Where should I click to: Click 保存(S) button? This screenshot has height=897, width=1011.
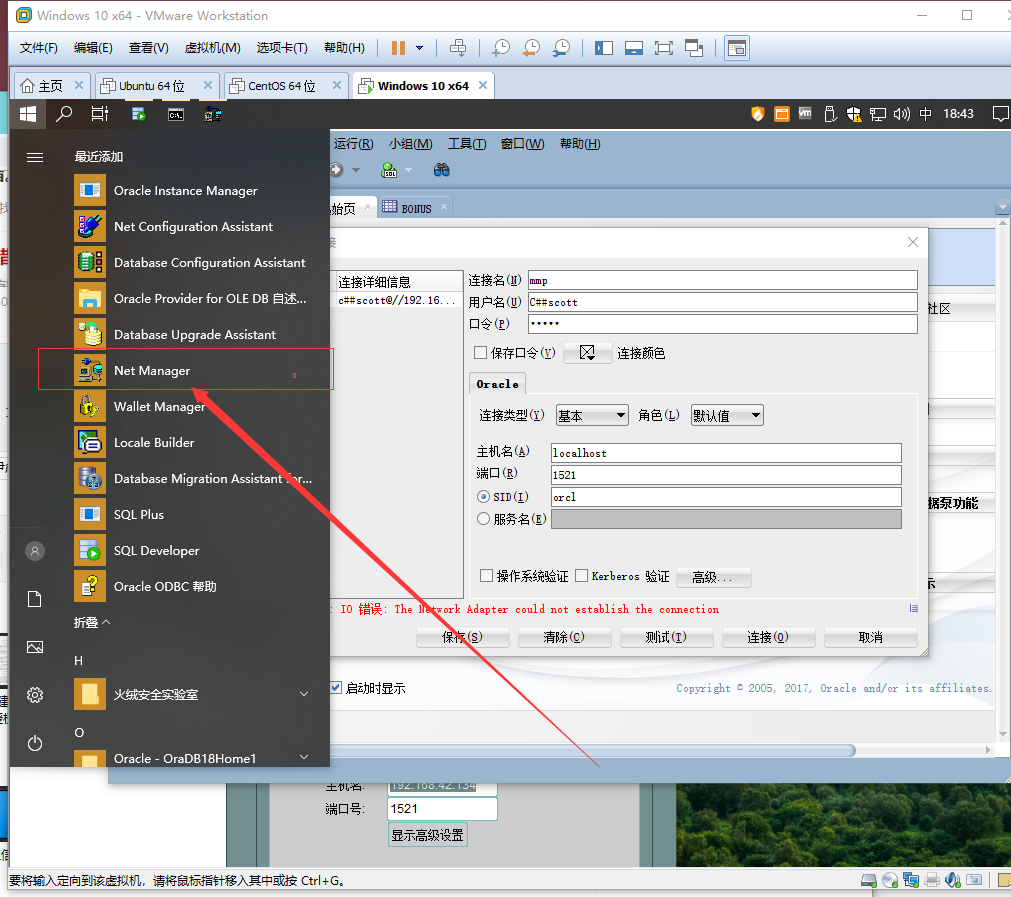pos(462,637)
